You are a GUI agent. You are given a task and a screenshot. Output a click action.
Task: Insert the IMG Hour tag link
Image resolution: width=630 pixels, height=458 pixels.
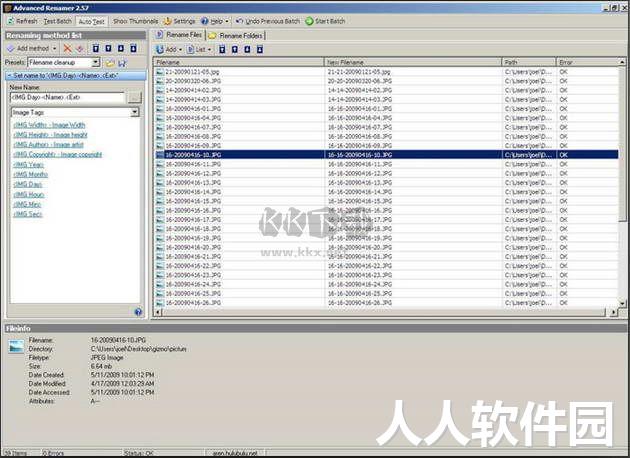29,194
